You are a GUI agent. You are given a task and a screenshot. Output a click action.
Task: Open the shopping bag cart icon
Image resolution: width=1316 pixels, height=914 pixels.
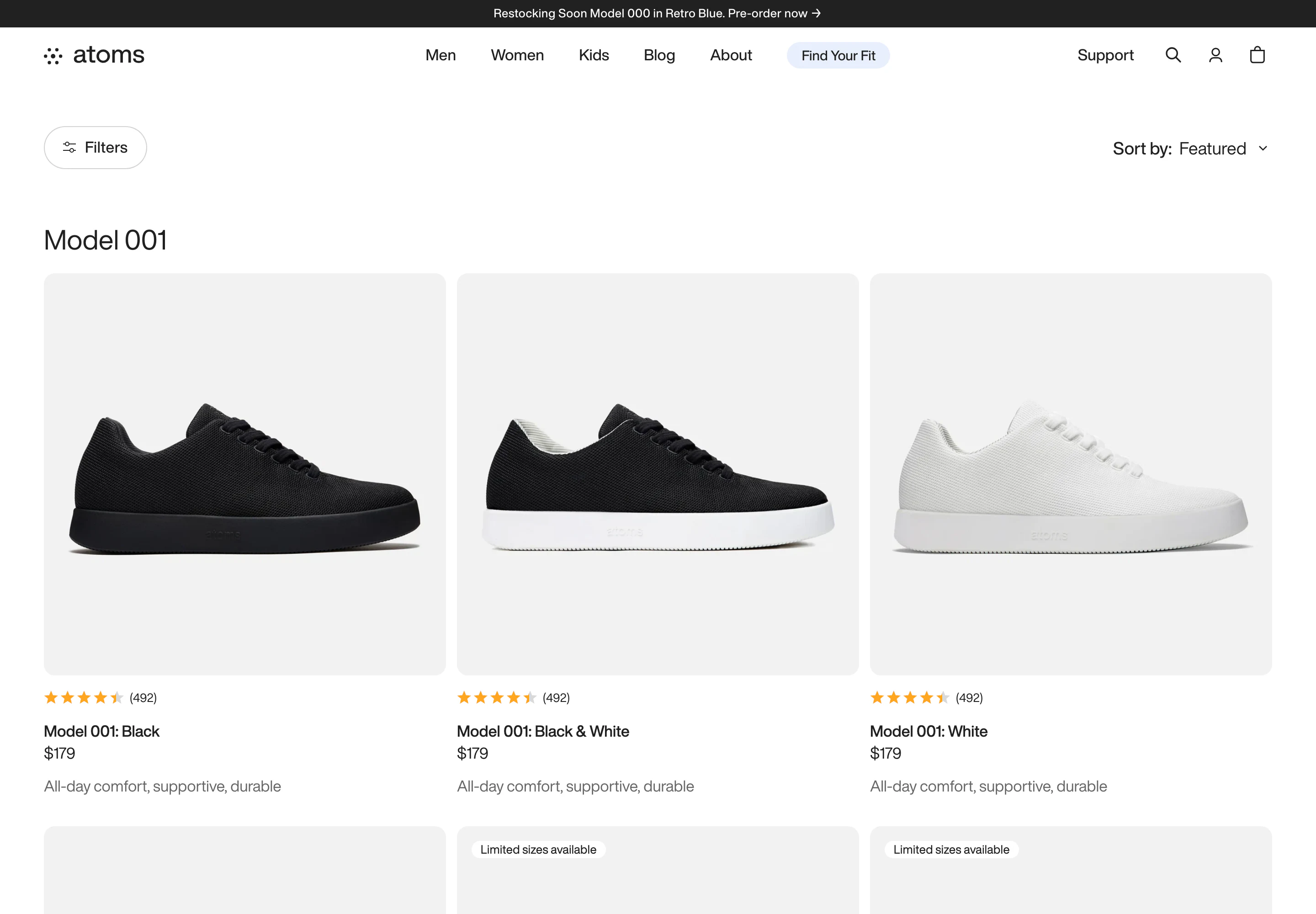[x=1257, y=55]
